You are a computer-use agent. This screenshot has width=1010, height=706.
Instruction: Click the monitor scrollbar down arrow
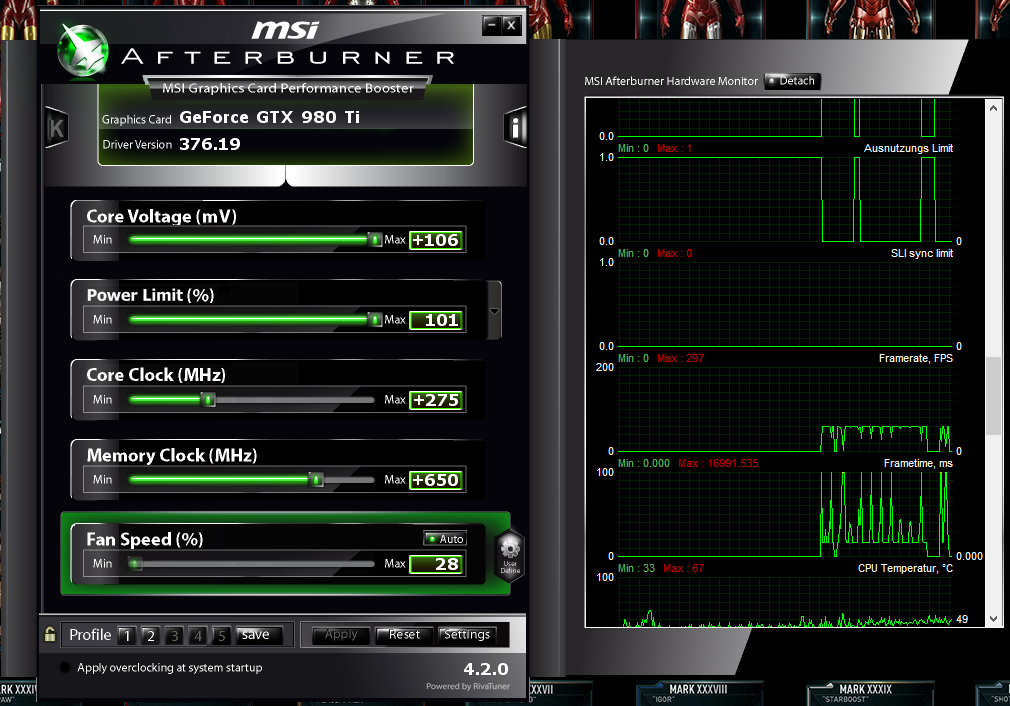(x=993, y=619)
